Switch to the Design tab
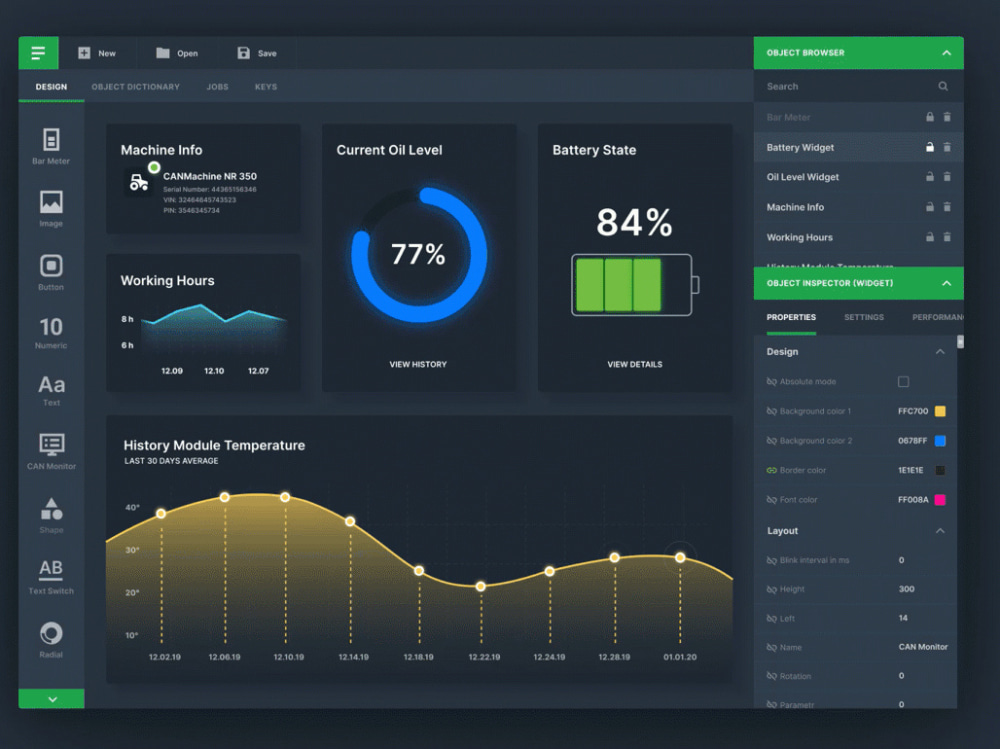Screen dimensions: 1000x749 [51, 87]
